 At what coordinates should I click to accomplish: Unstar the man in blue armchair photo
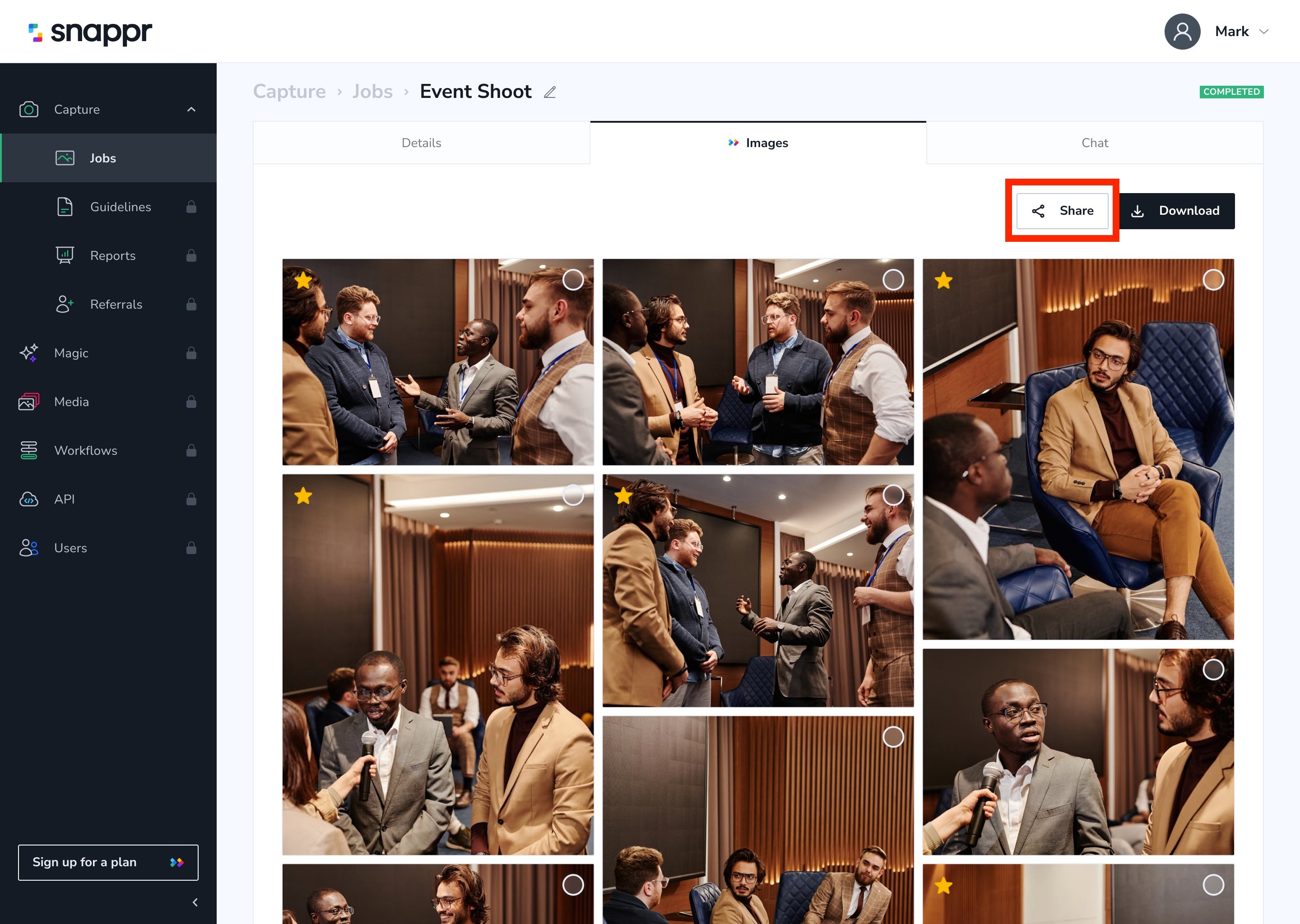[x=944, y=280]
